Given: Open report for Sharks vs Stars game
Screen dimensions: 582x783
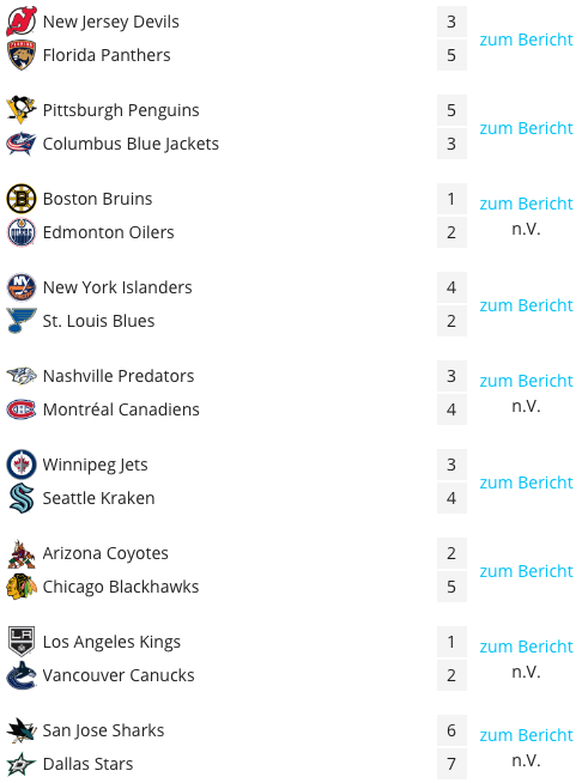Looking at the screenshot, I should [x=526, y=735].
